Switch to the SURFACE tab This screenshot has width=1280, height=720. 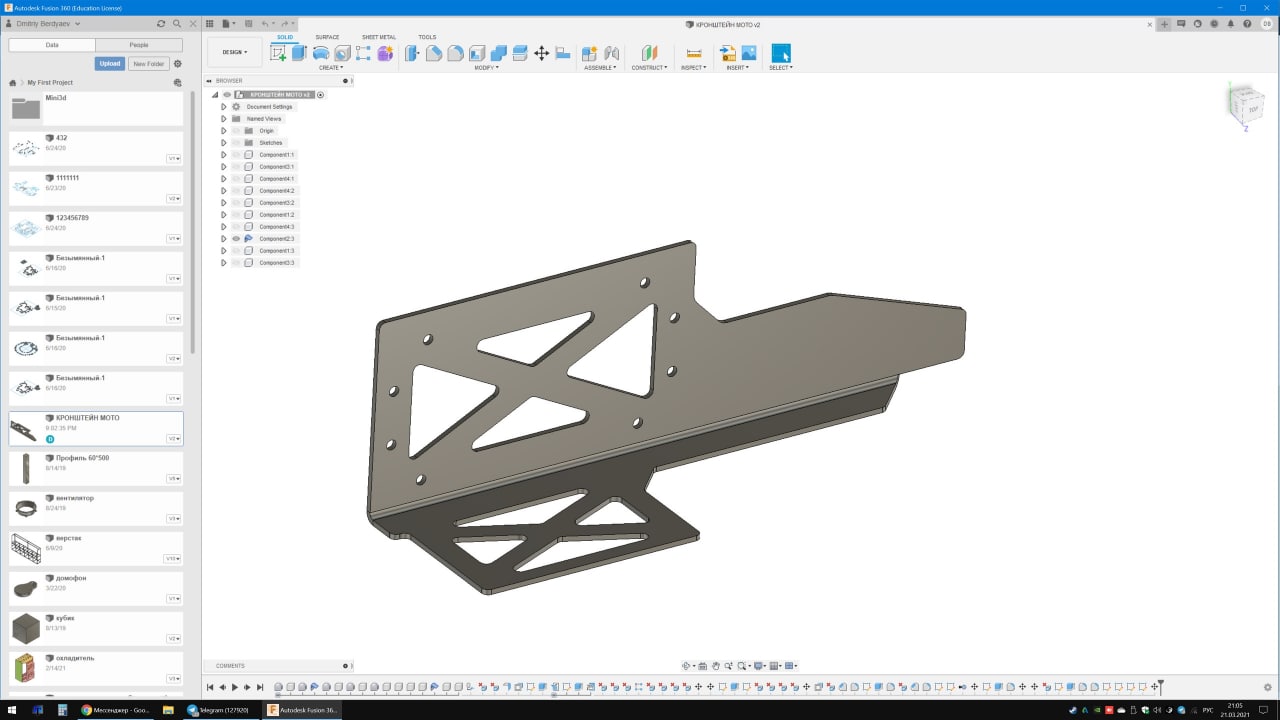[327, 37]
